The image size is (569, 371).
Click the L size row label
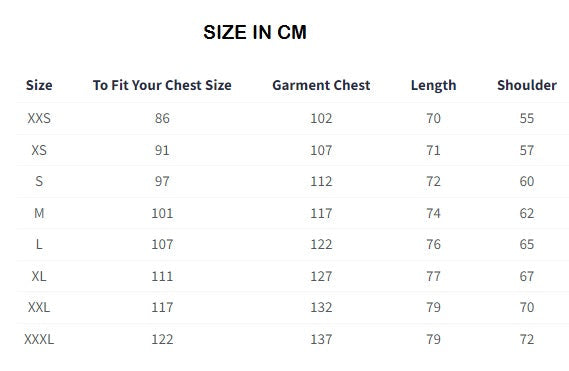tap(39, 244)
